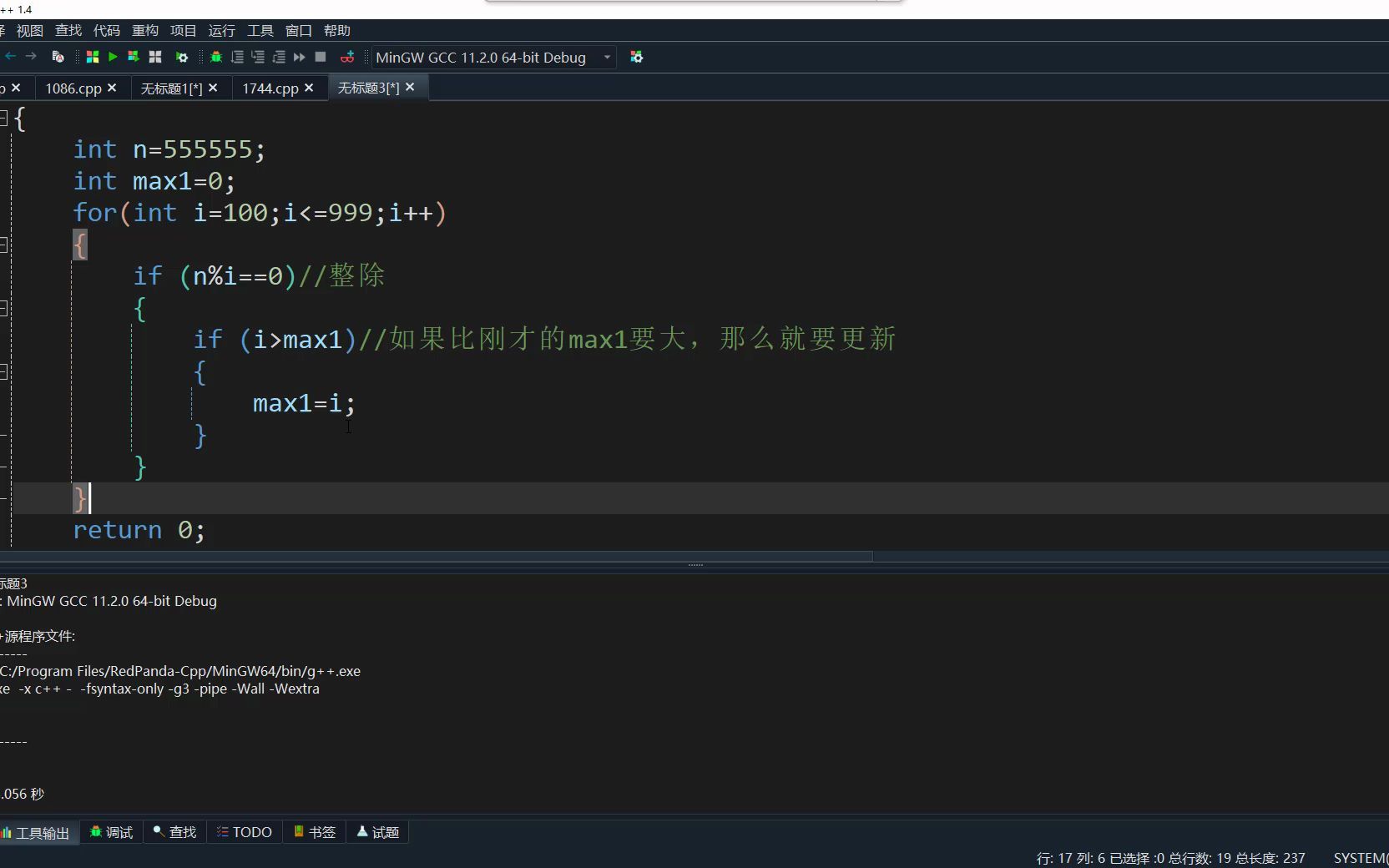Open the 试题 panel tab
This screenshot has height=868, width=1389.
378,832
